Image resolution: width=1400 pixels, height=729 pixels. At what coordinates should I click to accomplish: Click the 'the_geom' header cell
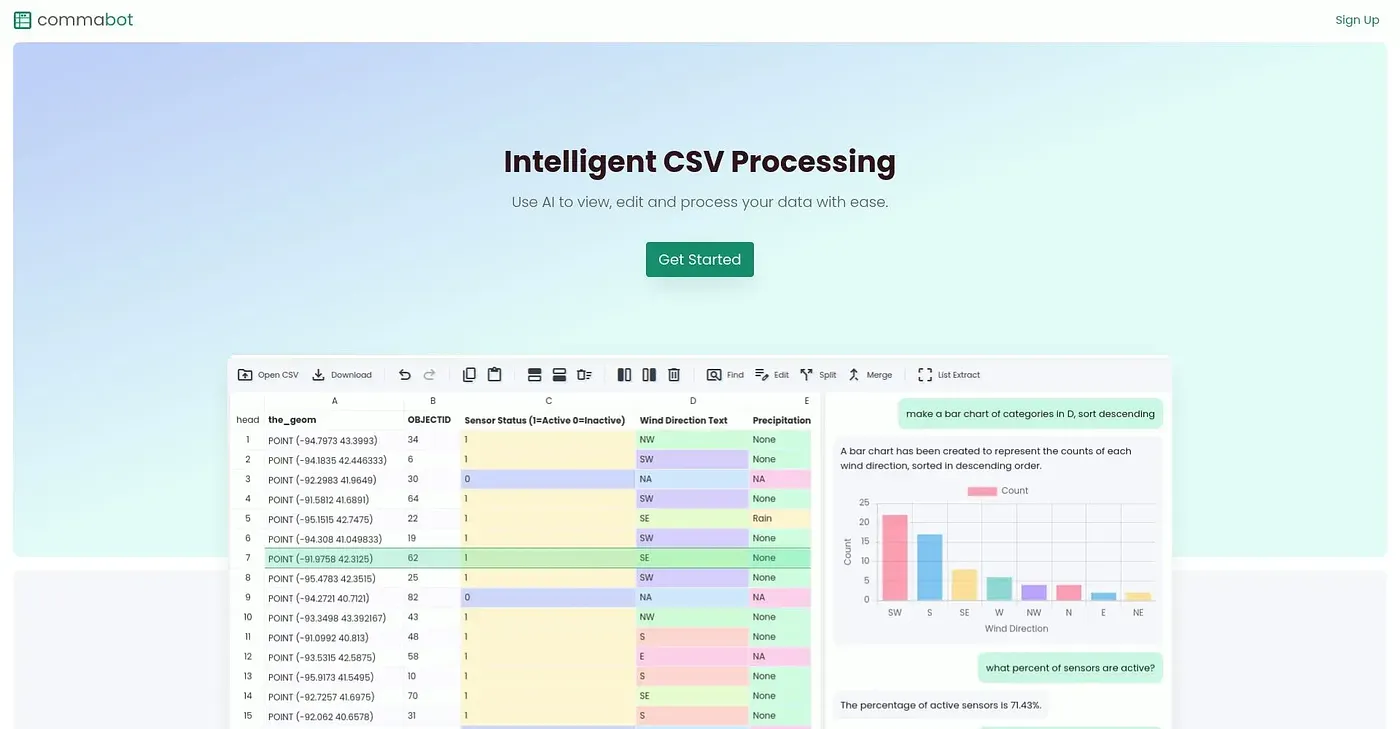pyautogui.click(x=334, y=420)
